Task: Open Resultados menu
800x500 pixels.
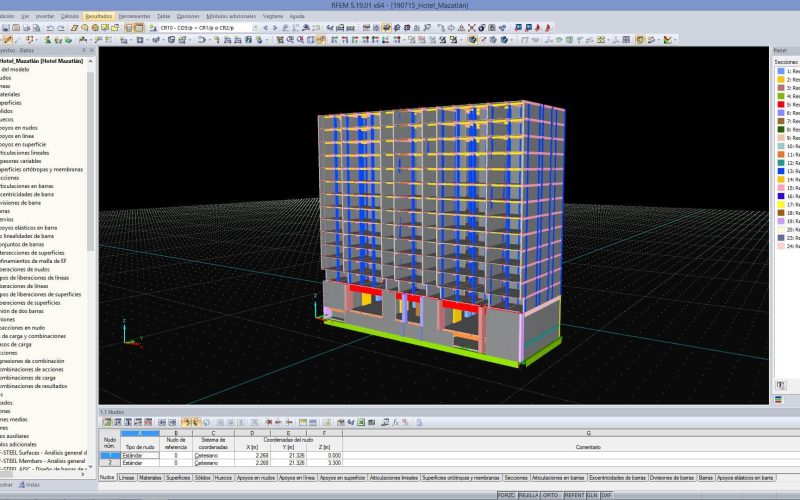Action: tap(99, 16)
